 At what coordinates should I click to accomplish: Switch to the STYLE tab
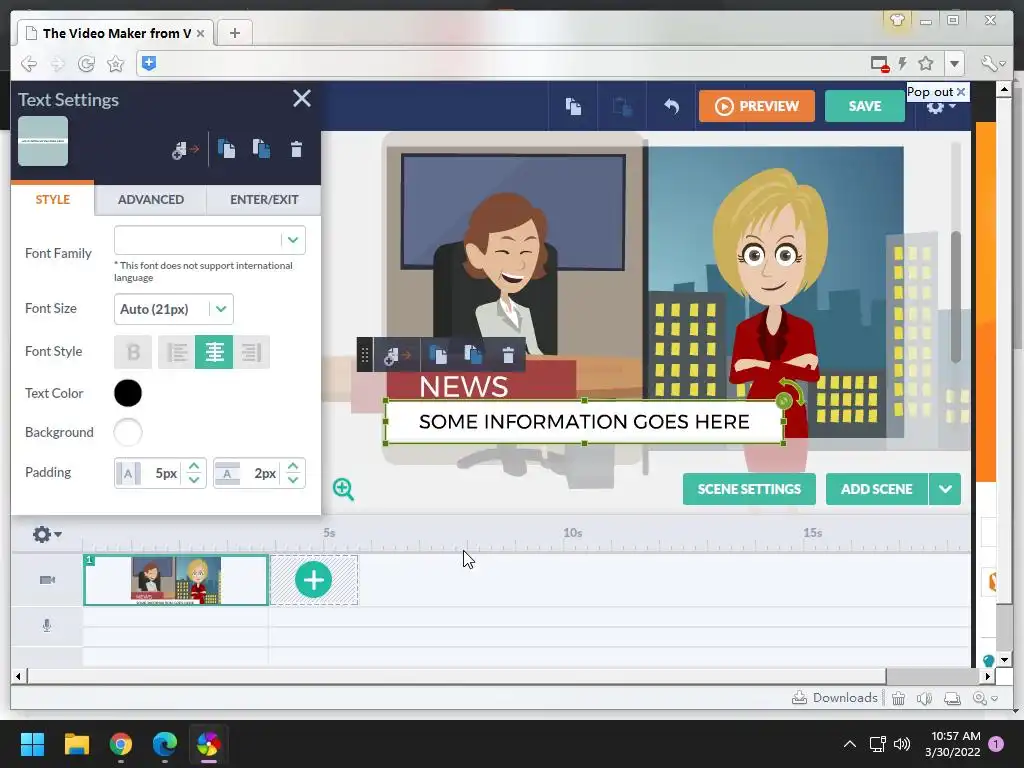(x=52, y=199)
